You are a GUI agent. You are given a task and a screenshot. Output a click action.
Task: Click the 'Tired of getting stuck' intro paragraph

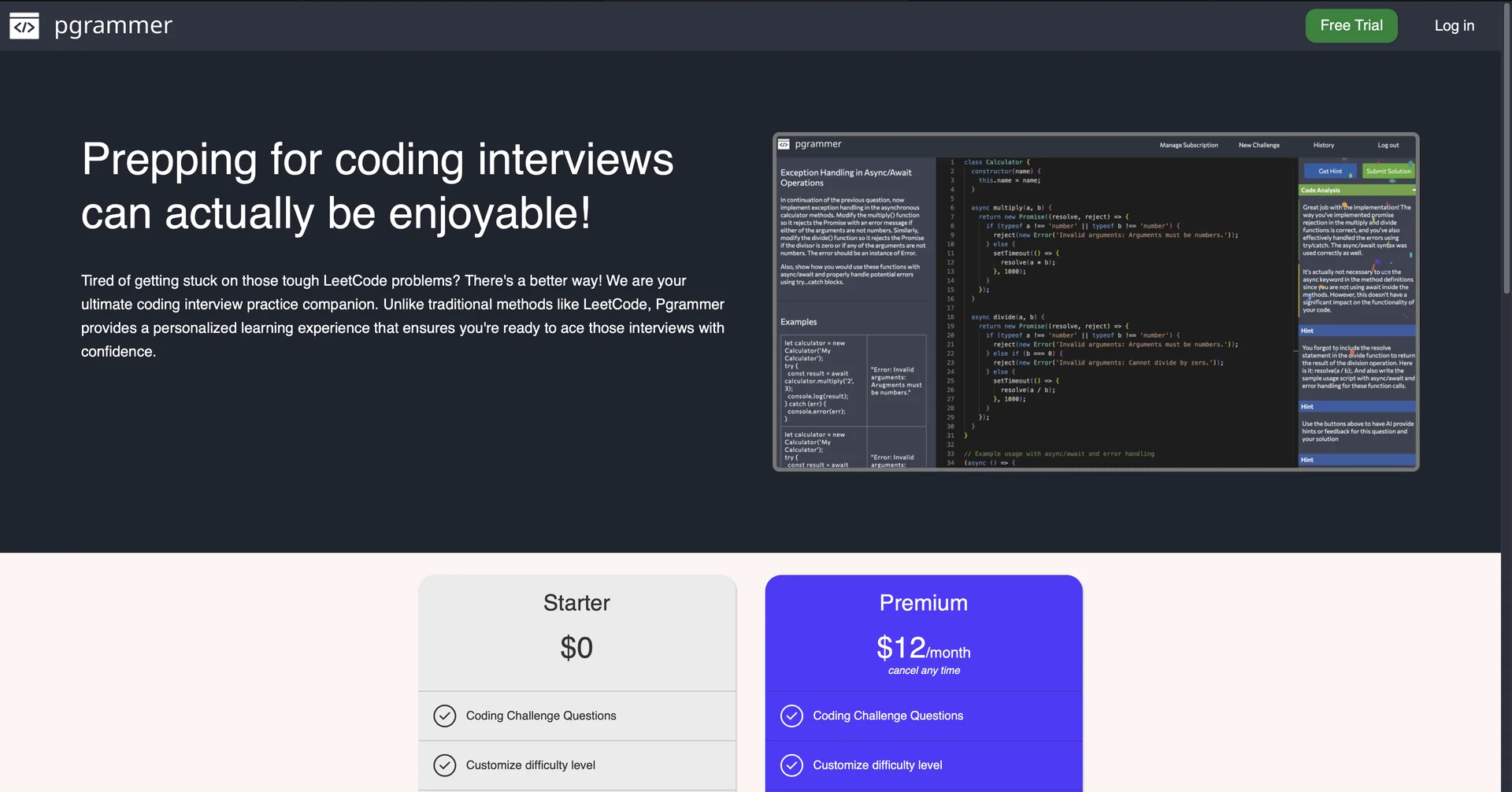coord(403,316)
